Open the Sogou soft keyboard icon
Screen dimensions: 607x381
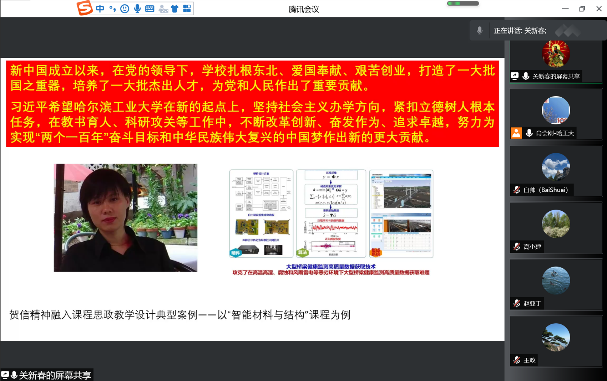(149, 9)
